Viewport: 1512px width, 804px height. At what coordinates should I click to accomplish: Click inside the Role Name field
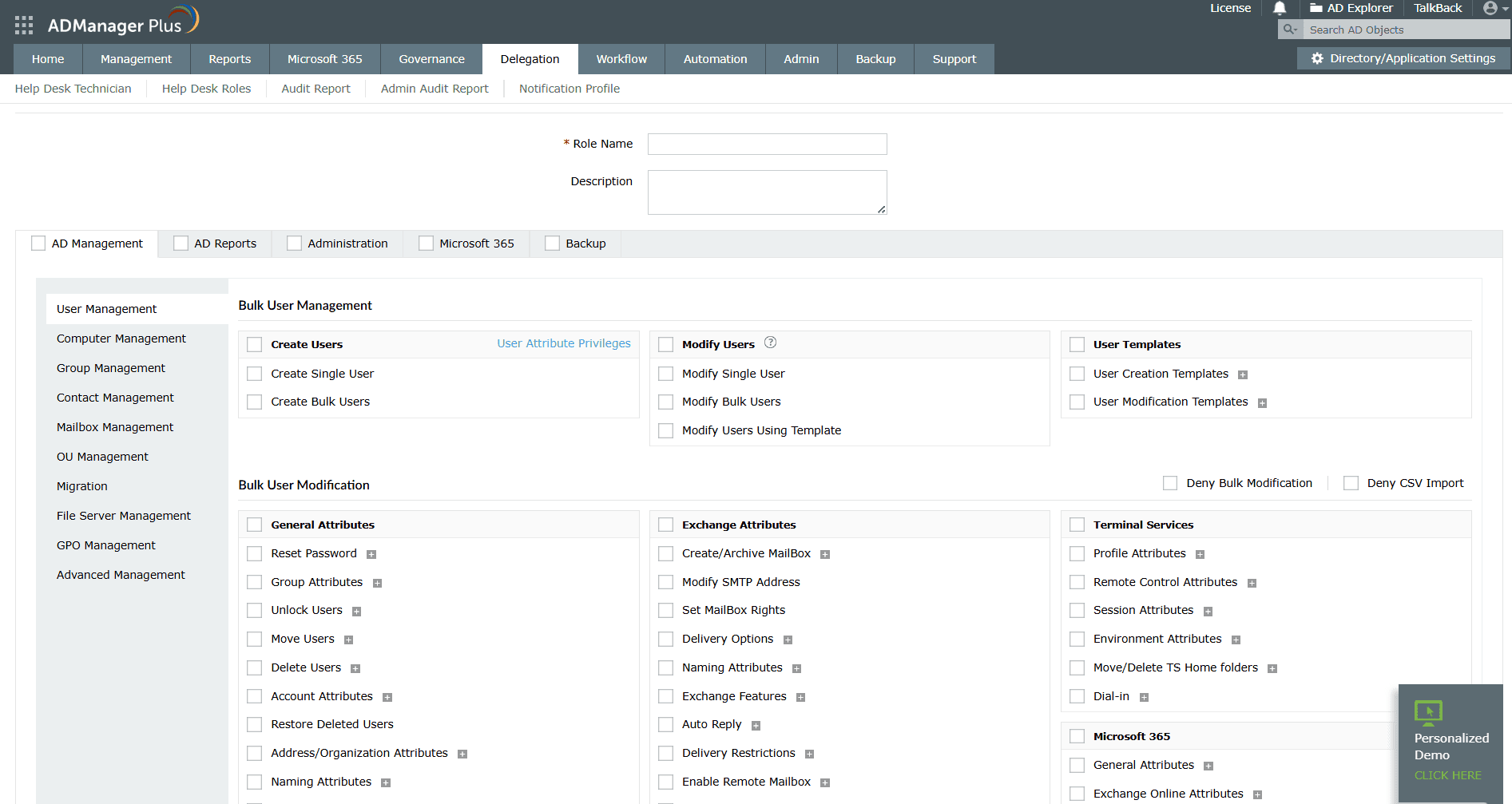point(766,144)
